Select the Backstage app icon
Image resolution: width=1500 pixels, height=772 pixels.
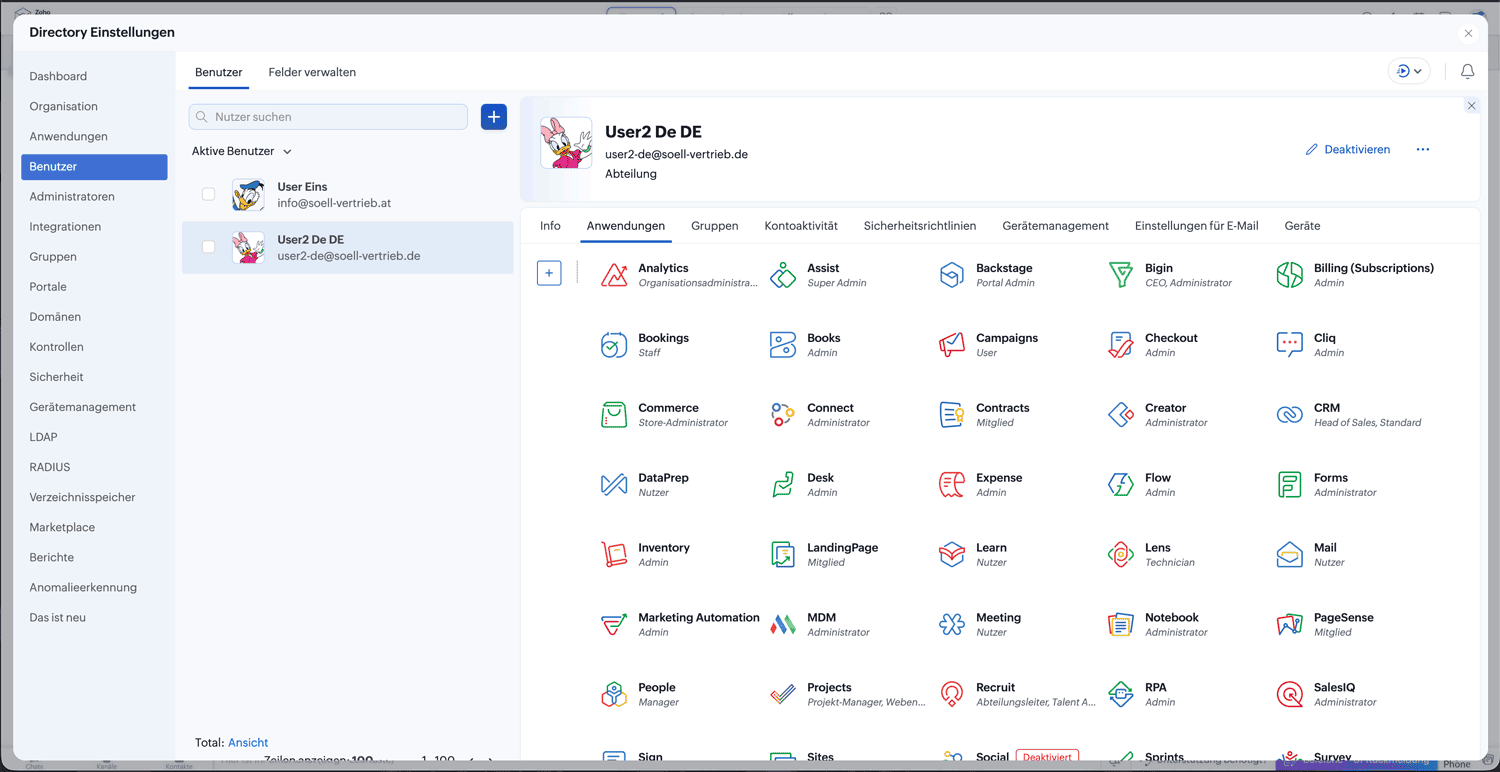pyautogui.click(x=952, y=274)
